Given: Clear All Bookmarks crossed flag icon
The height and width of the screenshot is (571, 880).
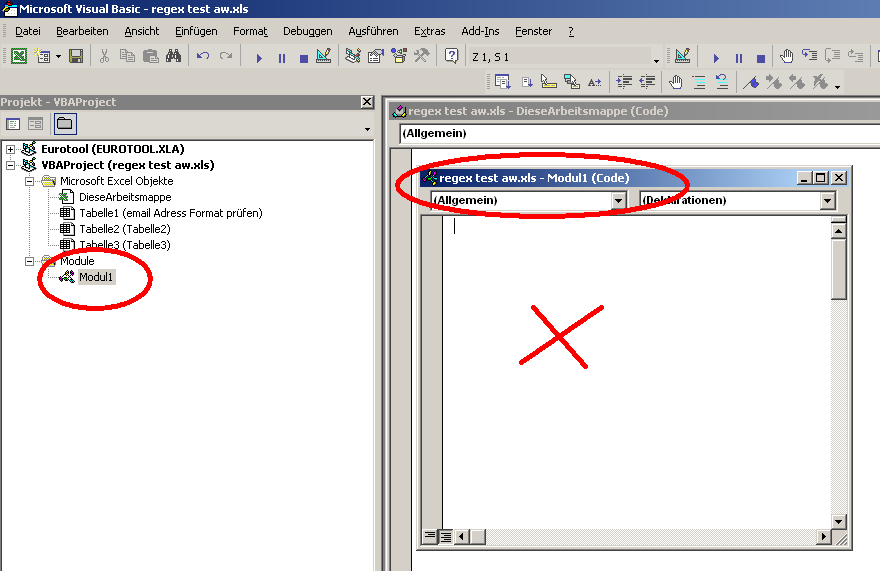Looking at the screenshot, I should [x=821, y=83].
